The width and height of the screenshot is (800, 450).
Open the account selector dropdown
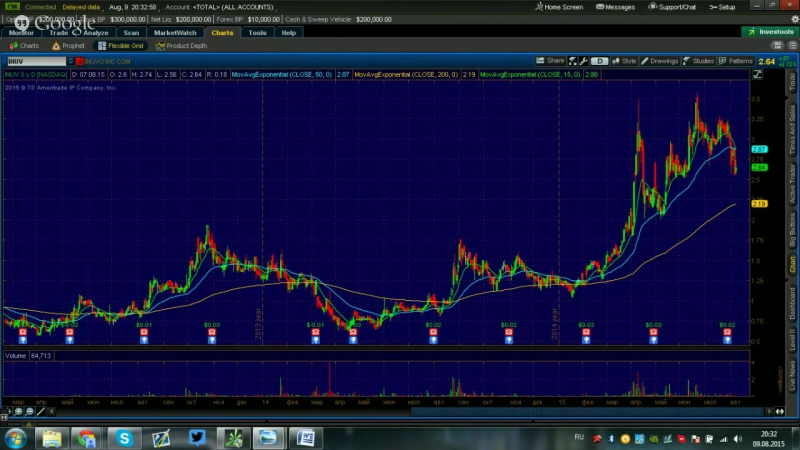(x=219, y=7)
